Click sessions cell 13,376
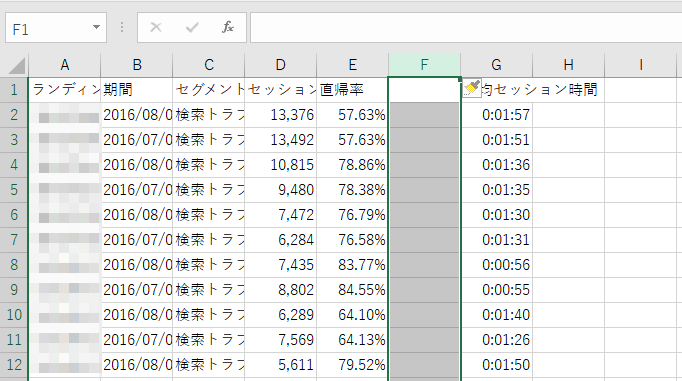The width and height of the screenshot is (682, 381). tap(281, 115)
